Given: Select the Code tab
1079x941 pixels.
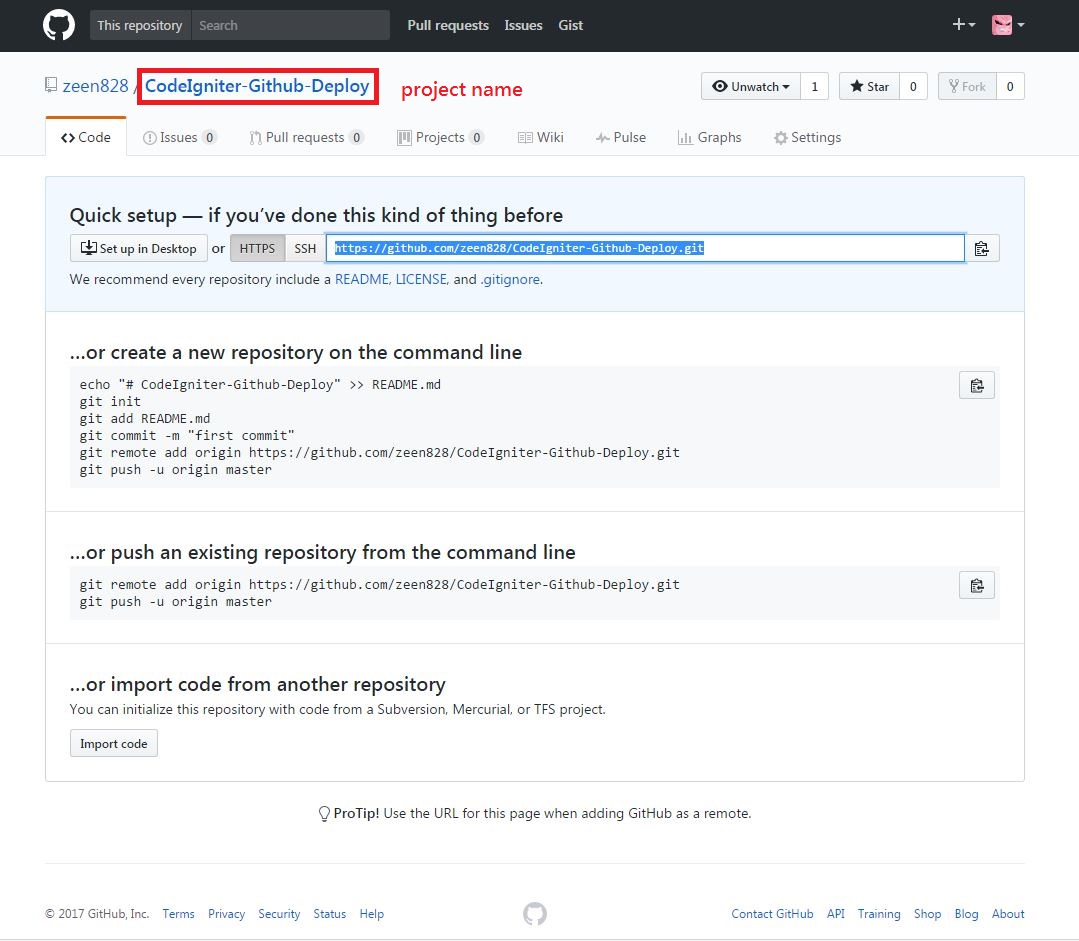Looking at the screenshot, I should pos(86,137).
